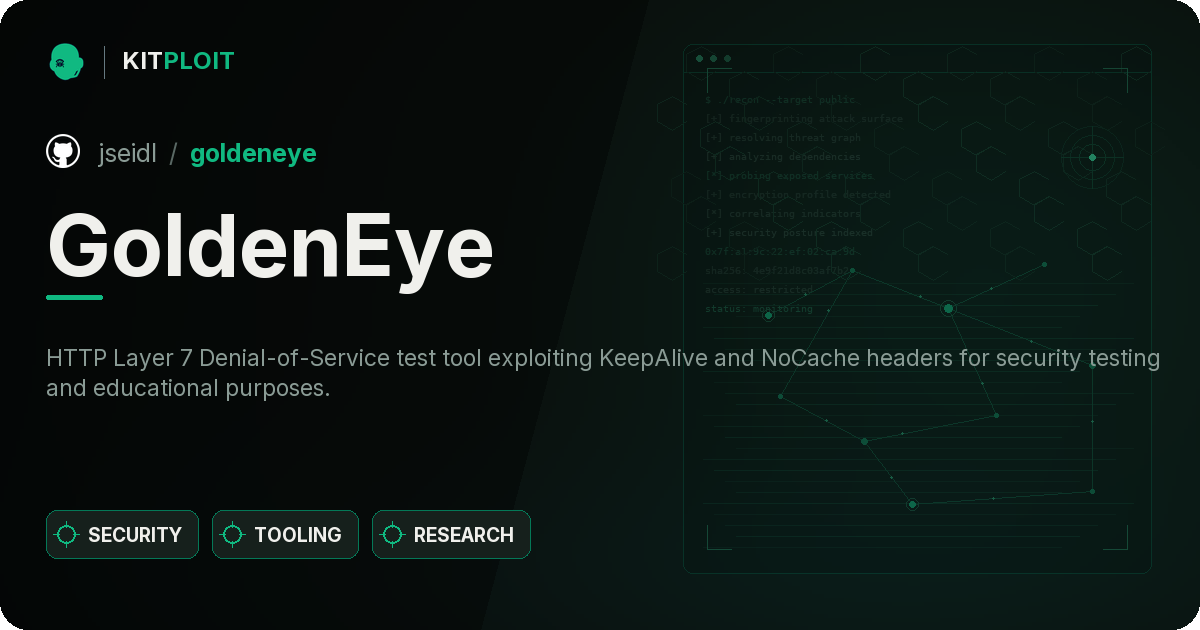Click the description starting 'HTTP Layer 7 Denial-of-Service'
This screenshot has height=630, width=1200.
(603, 358)
